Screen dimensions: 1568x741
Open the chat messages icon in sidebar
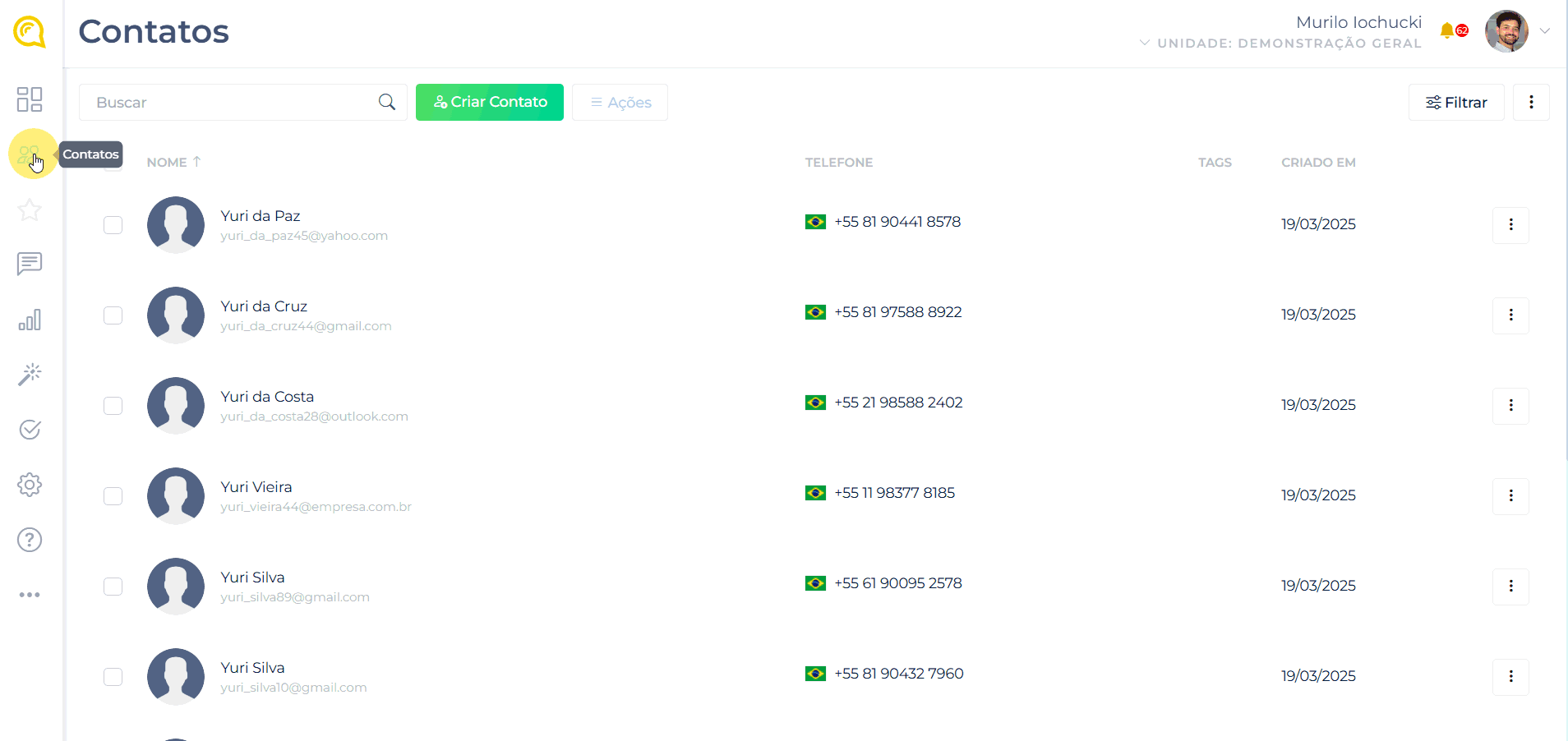pos(30,264)
